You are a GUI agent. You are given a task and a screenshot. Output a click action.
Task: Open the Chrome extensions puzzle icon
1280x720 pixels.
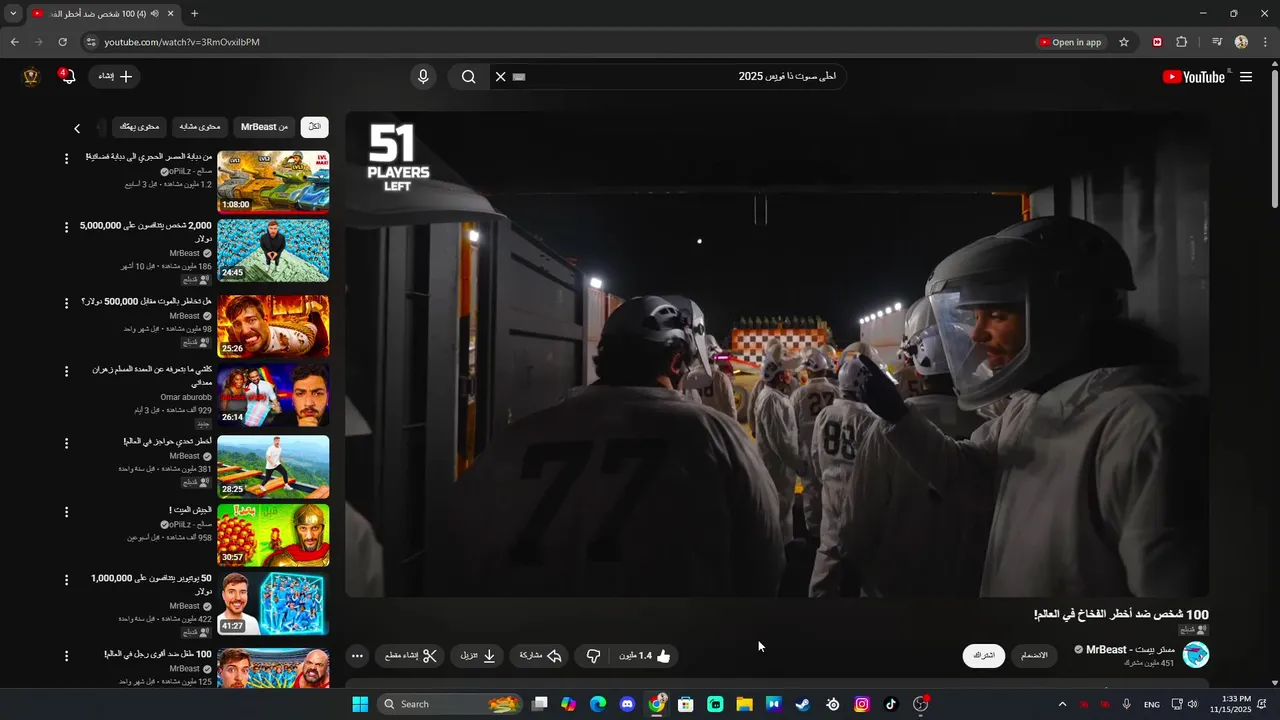pos(1182,42)
